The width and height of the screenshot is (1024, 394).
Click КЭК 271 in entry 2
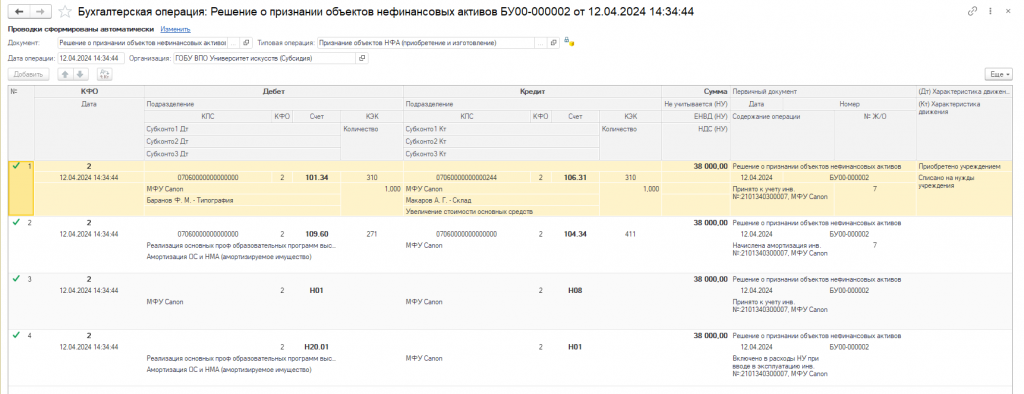point(372,233)
